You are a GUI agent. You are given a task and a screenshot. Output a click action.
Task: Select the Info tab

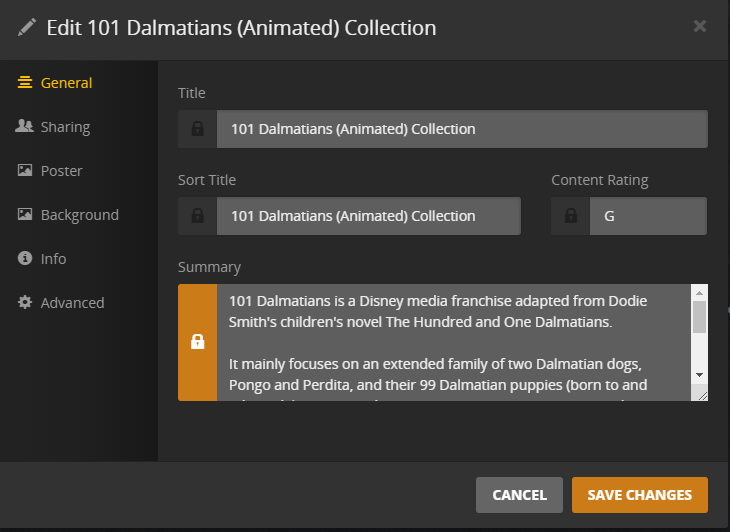coord(41,259)
